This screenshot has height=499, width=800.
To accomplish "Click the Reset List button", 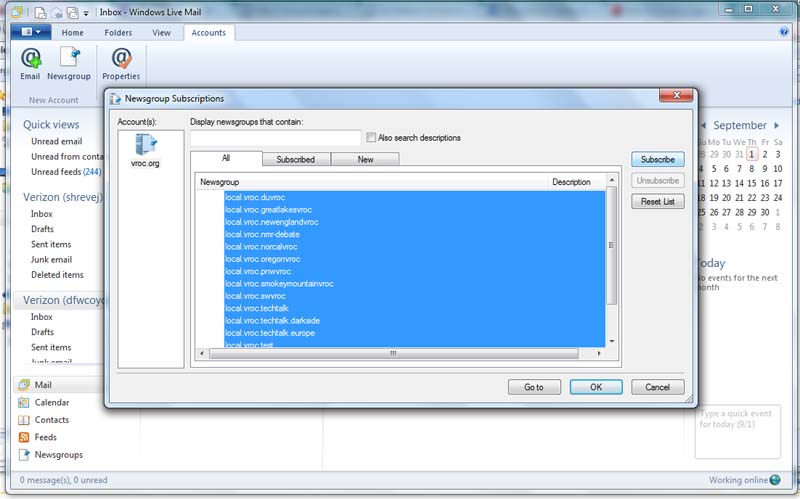I will (x=658, y=202).
